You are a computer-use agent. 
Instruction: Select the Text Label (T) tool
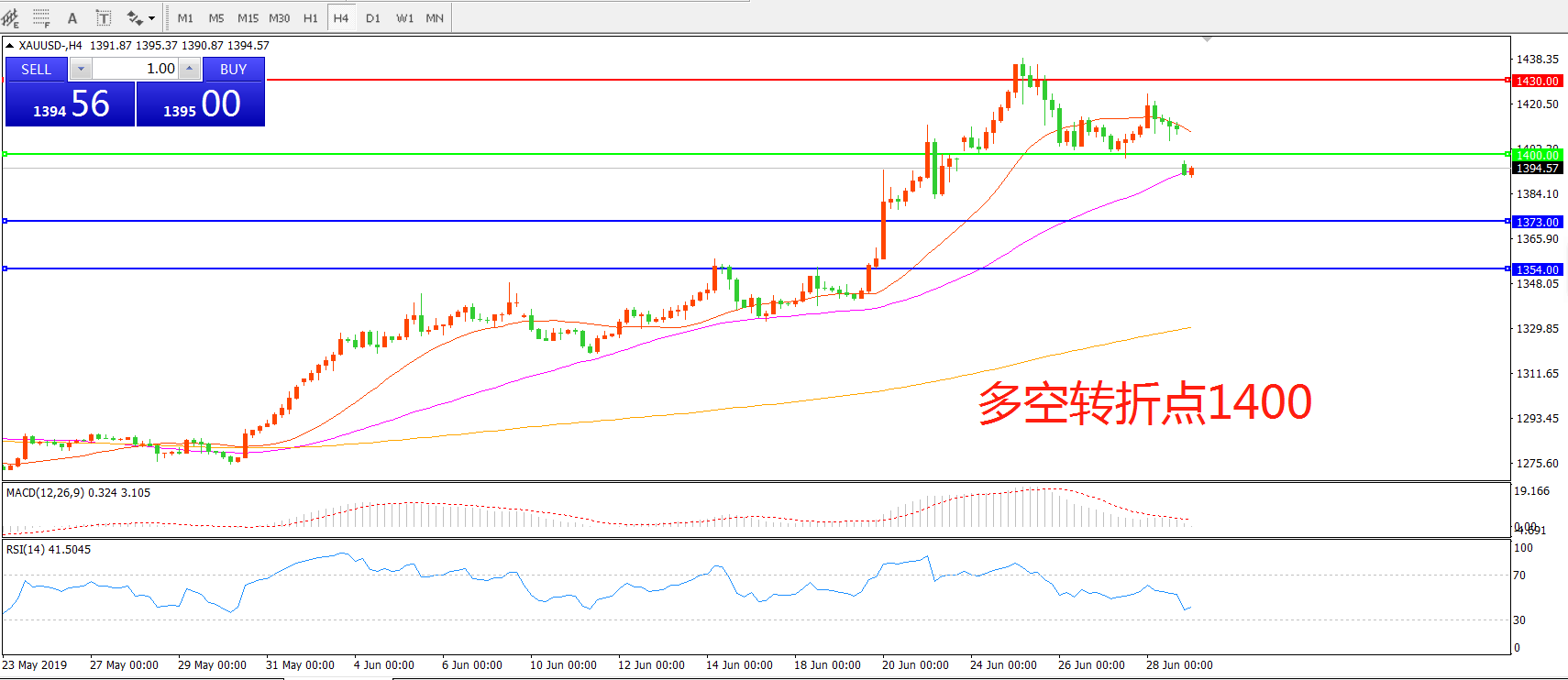104,18
